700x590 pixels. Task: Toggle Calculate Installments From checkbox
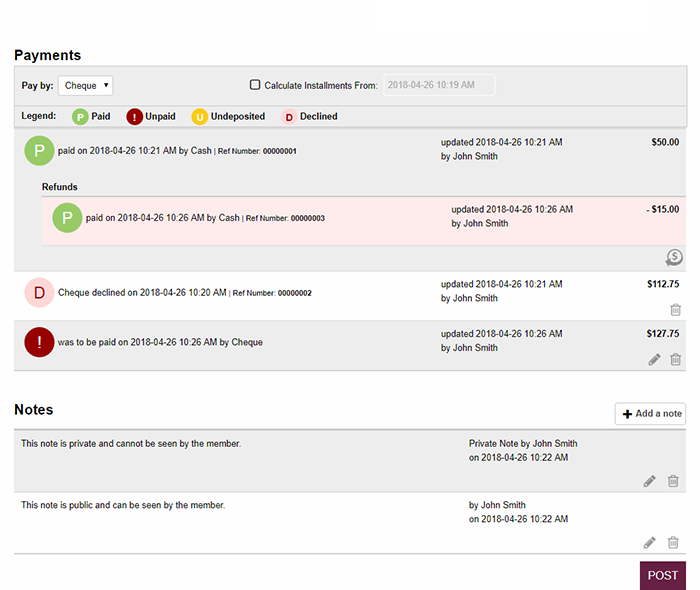pyautogui.click(x=255, y=85)
